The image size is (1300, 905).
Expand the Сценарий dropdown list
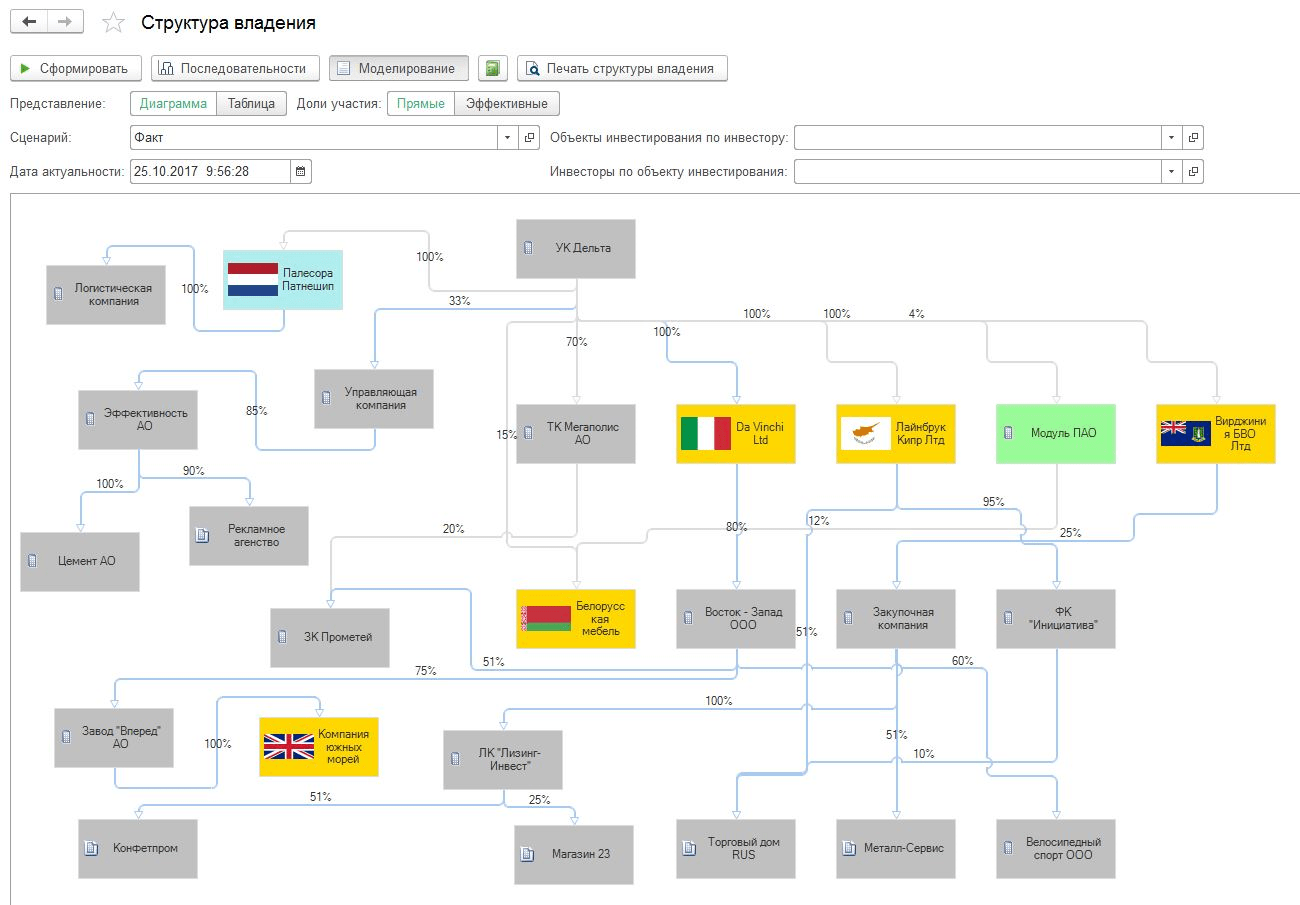[507, 137]
